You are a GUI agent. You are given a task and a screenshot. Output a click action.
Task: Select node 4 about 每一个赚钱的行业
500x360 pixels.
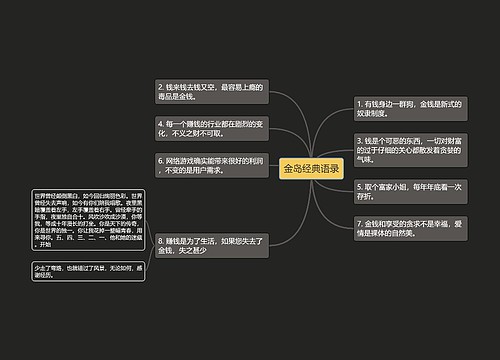tap(212, 129)
